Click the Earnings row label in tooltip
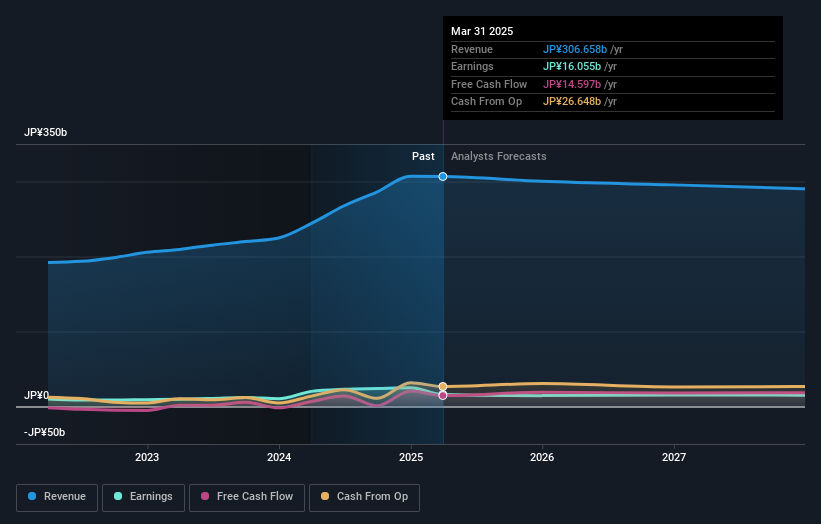This screenshot has height=524, width=821. coord(472,66)
